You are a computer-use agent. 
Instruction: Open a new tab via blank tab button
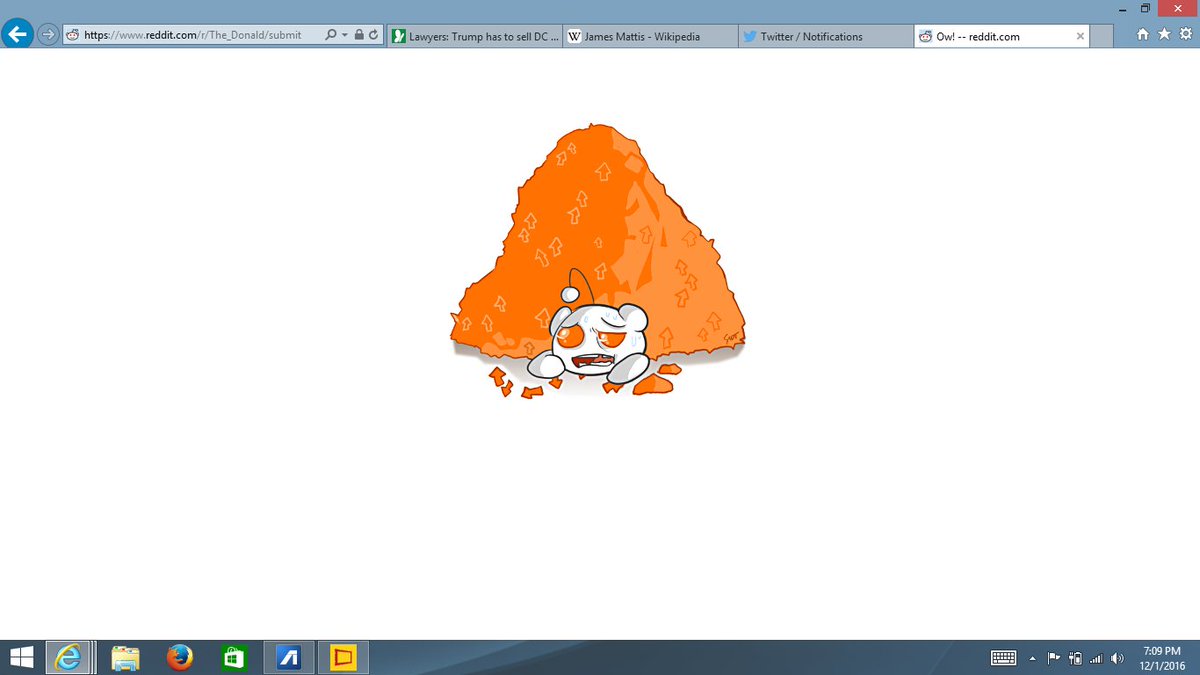point(1101,36)
